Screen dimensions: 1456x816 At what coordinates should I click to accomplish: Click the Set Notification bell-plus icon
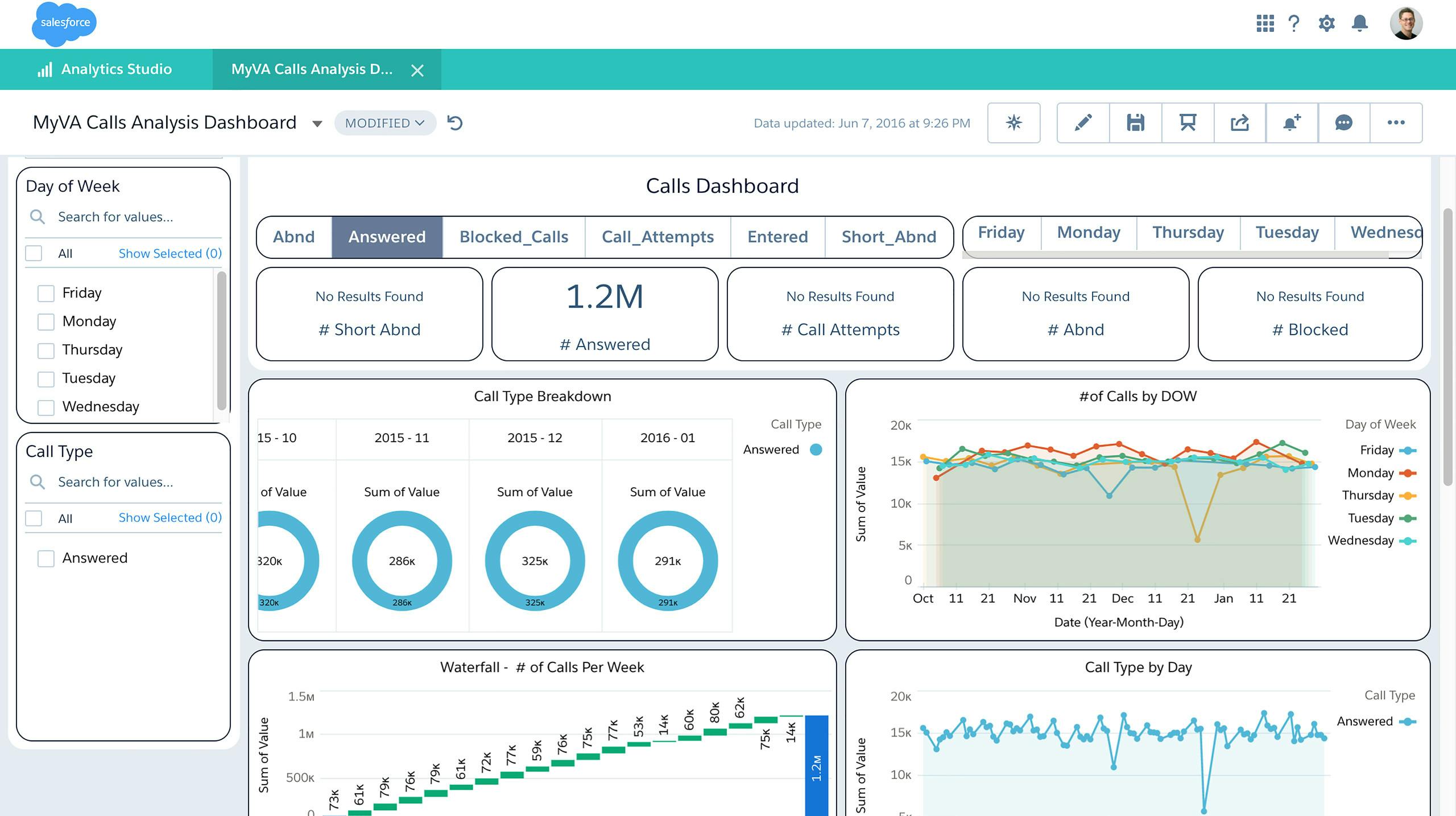(x=1292, y=123)
